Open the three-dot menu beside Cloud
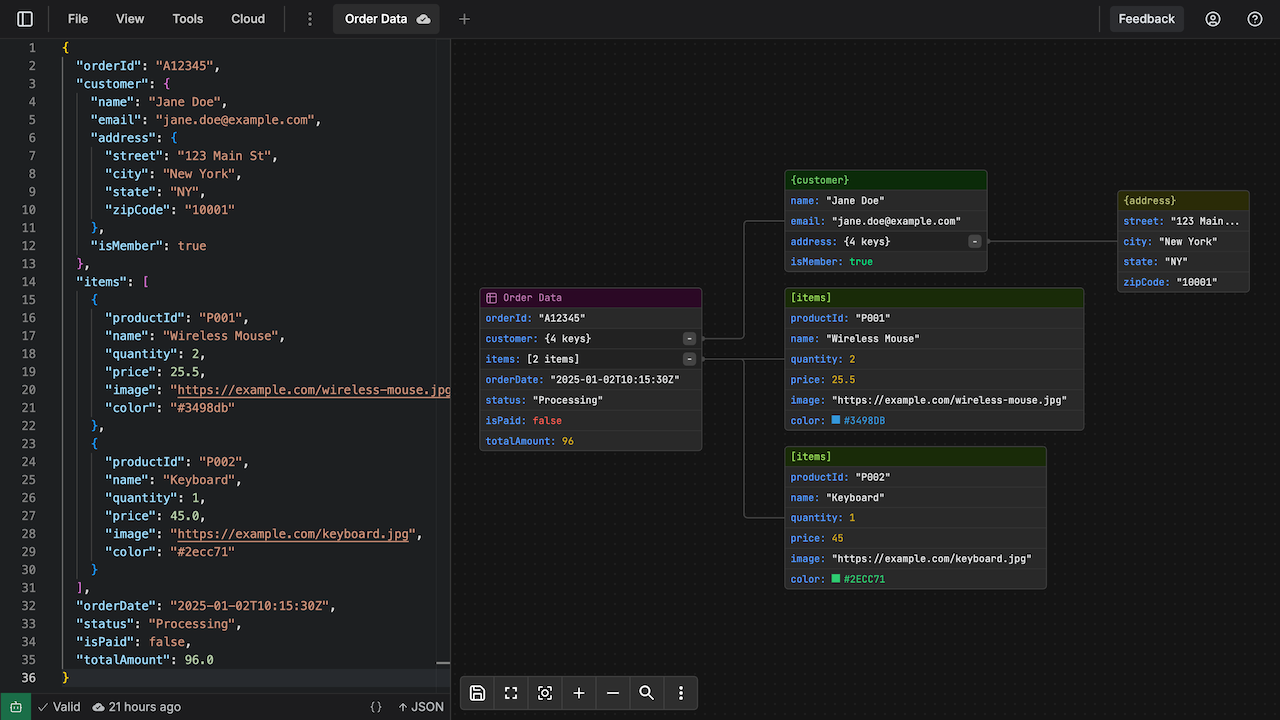The height and width of the screenshot is (720, 1280). (310, 19)
